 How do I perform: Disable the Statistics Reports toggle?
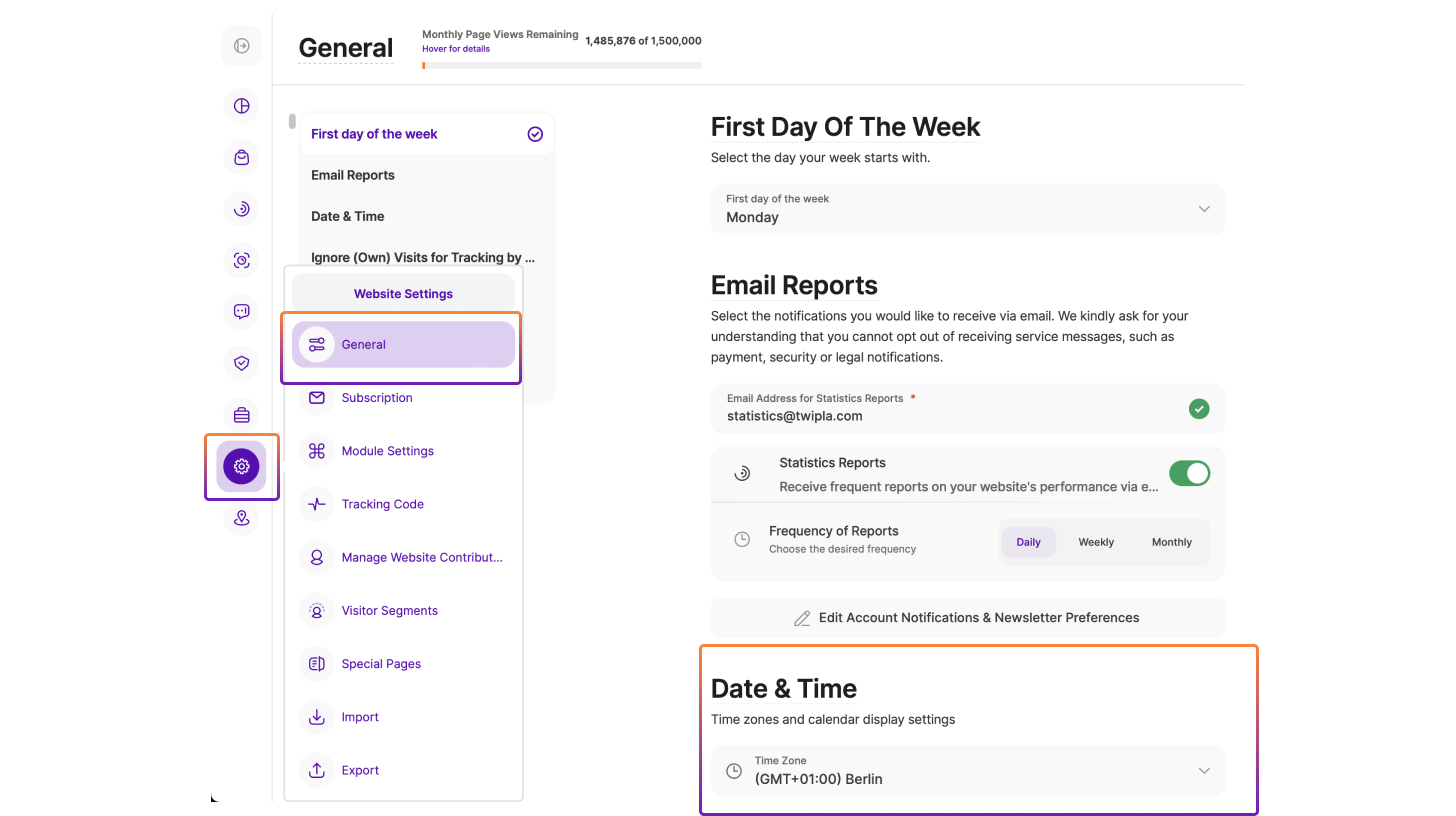coord(1189,473)
